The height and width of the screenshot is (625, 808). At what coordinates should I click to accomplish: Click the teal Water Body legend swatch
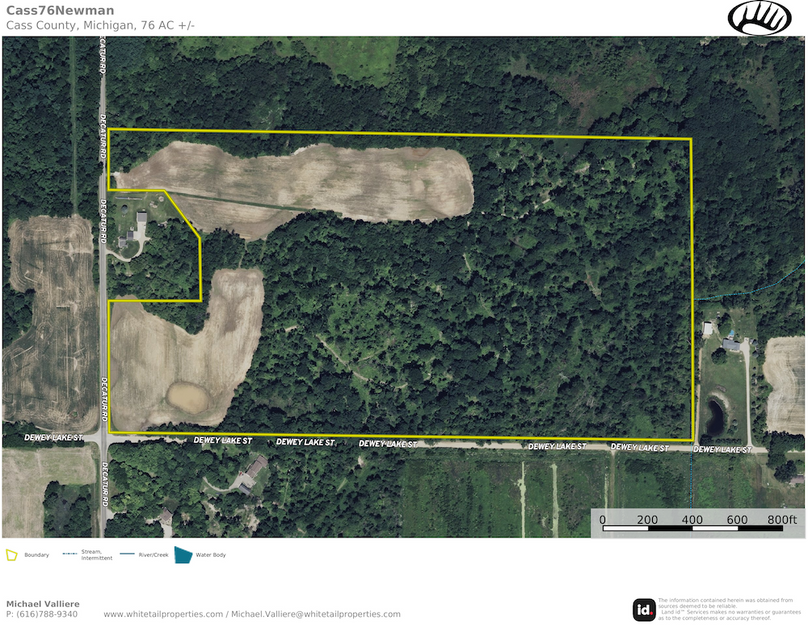pos(183,555)
